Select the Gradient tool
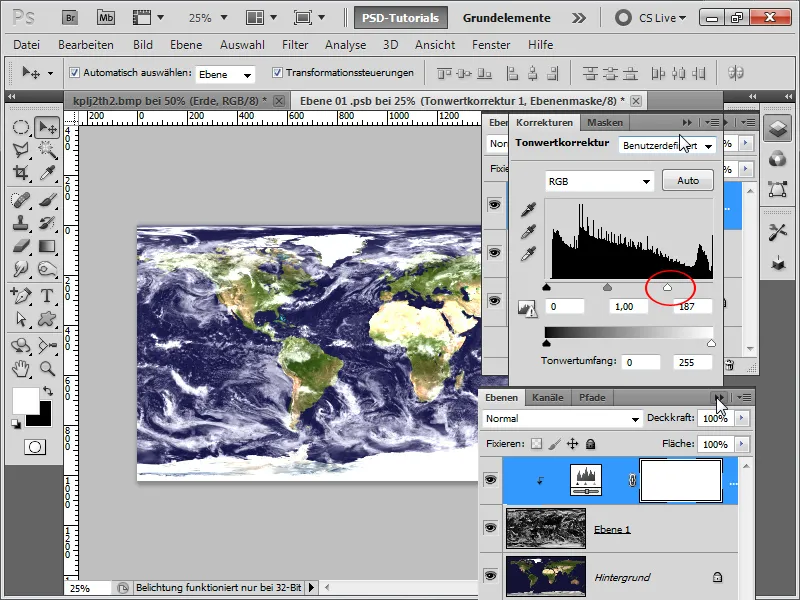The width and height of the screenshot is (800, 600). (47, 246)
